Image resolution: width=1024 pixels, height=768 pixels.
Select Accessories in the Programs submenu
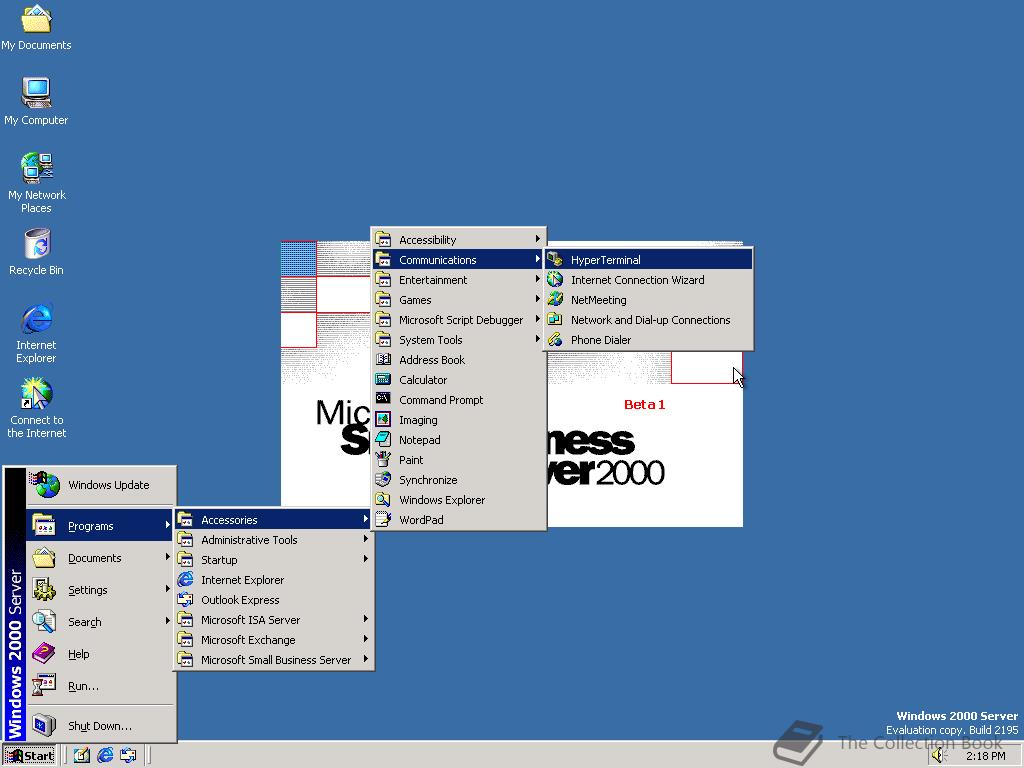tap(274, 520)
